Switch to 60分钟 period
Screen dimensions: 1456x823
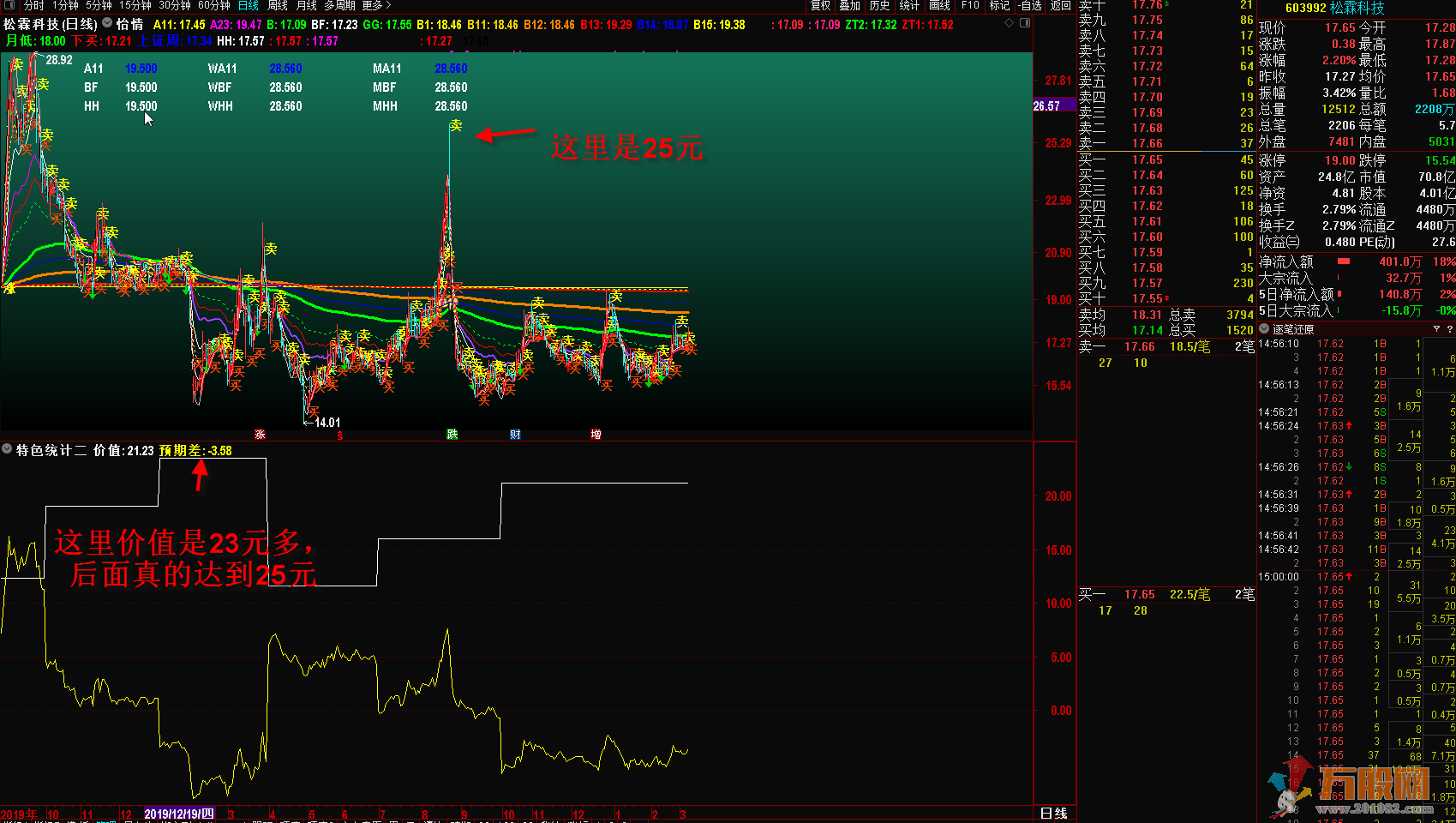pos(213,5)
